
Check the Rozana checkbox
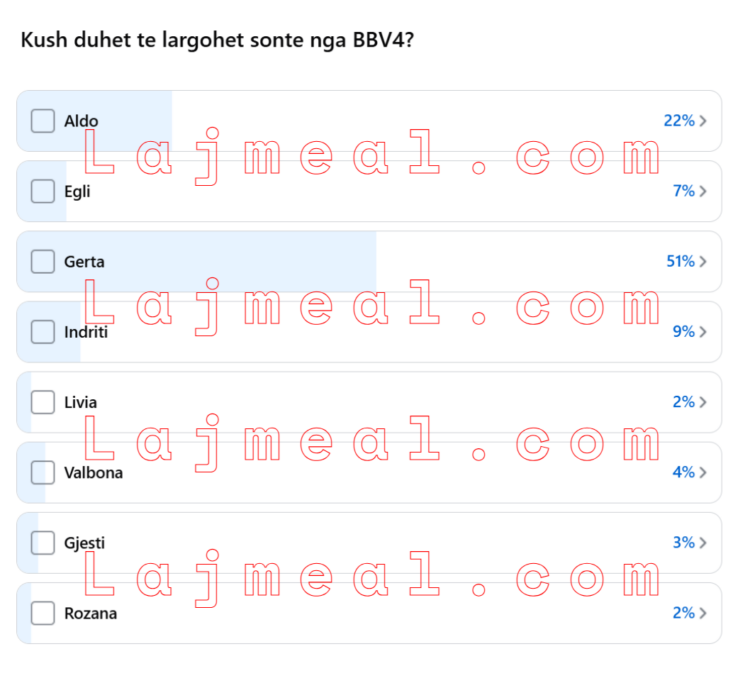coord(43,613)
